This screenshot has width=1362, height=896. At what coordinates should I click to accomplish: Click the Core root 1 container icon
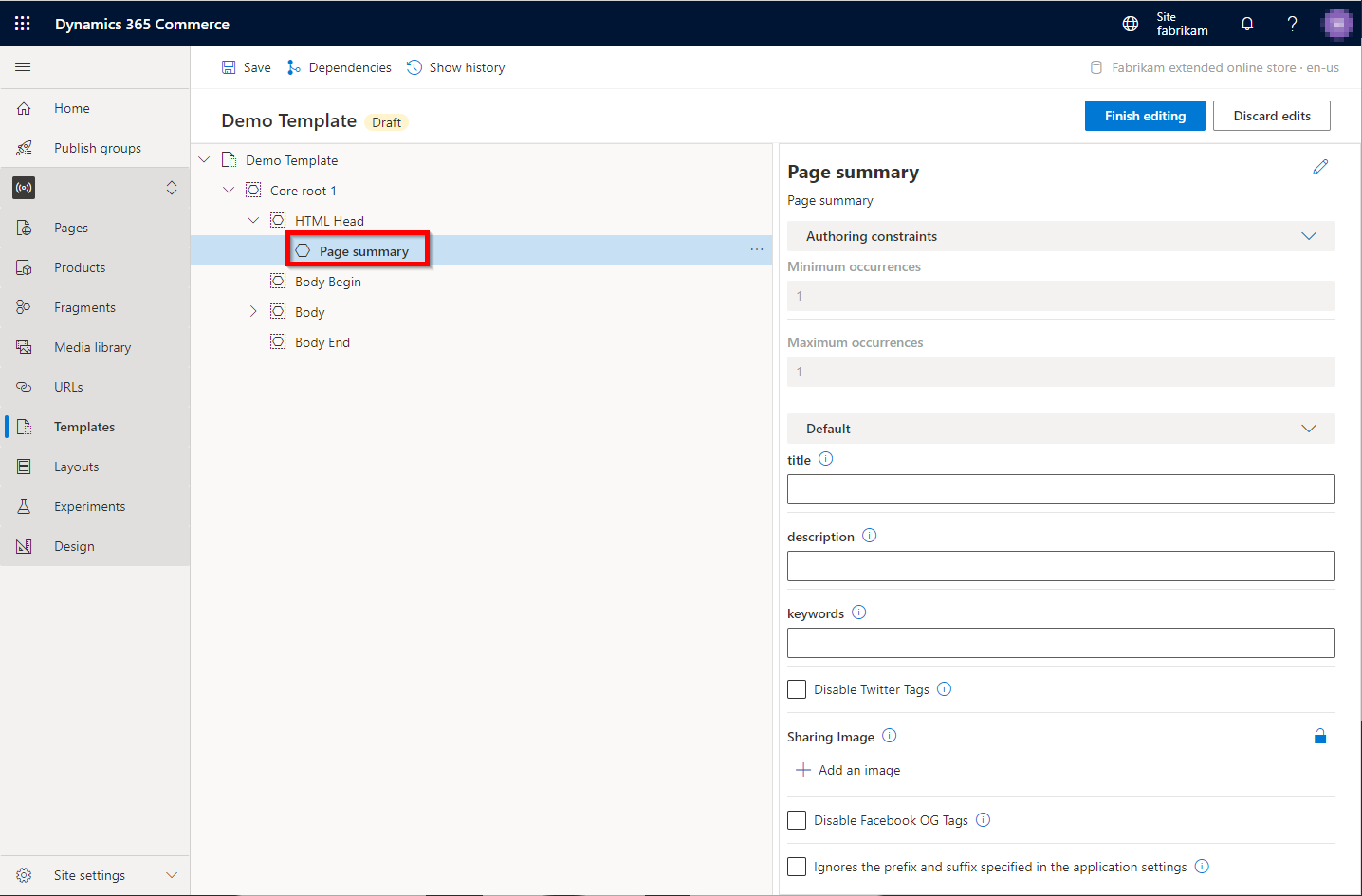click(253, 191)
